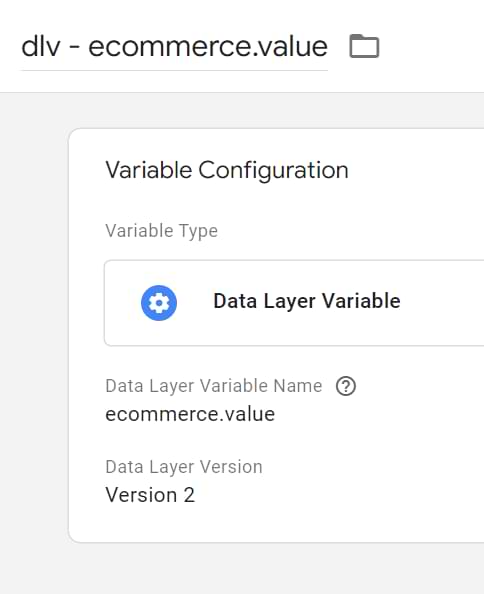The width and height of the screenshot is (484, 594).
Task: Click the 'Data Layer Version' label
Action: [x=184, y=467]
